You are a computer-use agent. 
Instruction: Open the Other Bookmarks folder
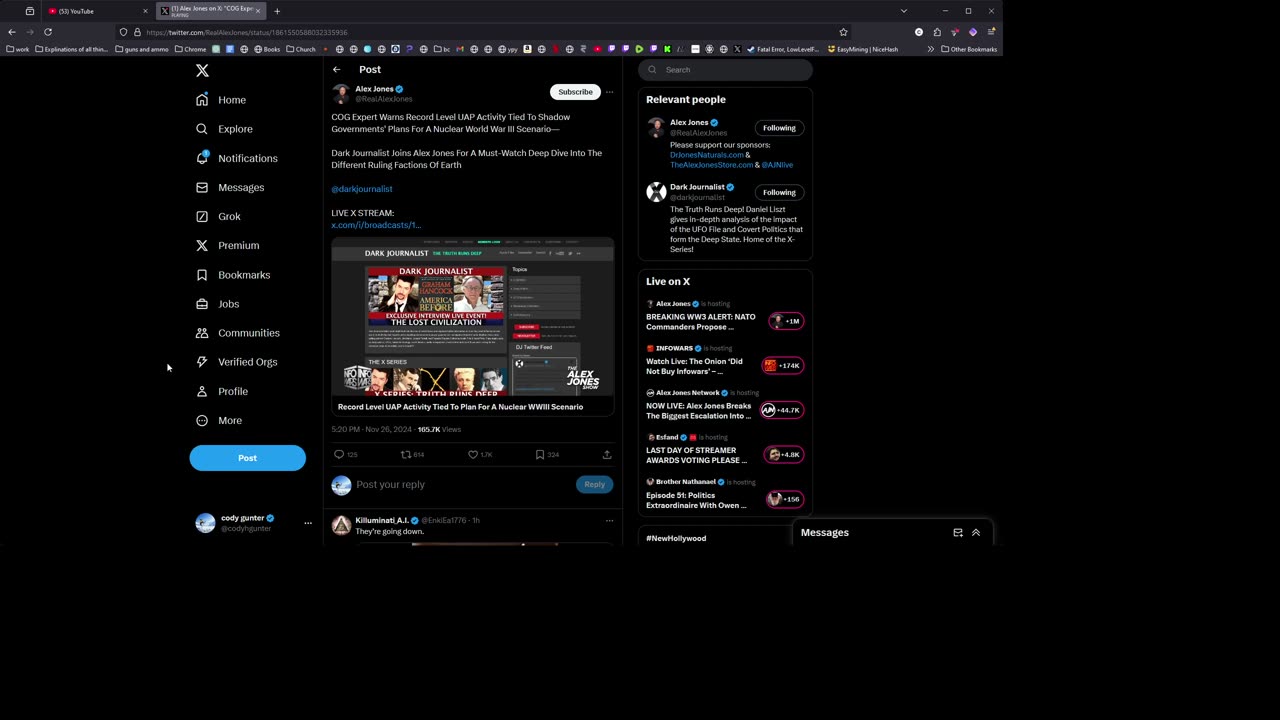[x=968, y=49]
